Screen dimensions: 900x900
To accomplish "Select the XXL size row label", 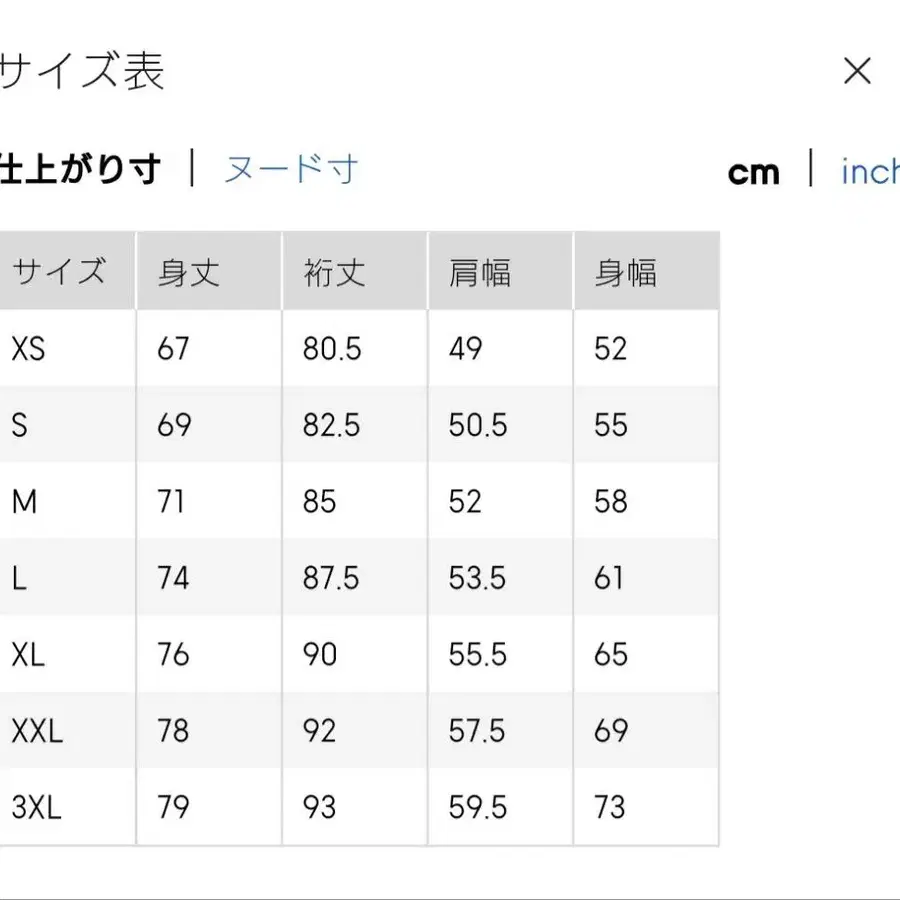I will (x=37, y=731).
